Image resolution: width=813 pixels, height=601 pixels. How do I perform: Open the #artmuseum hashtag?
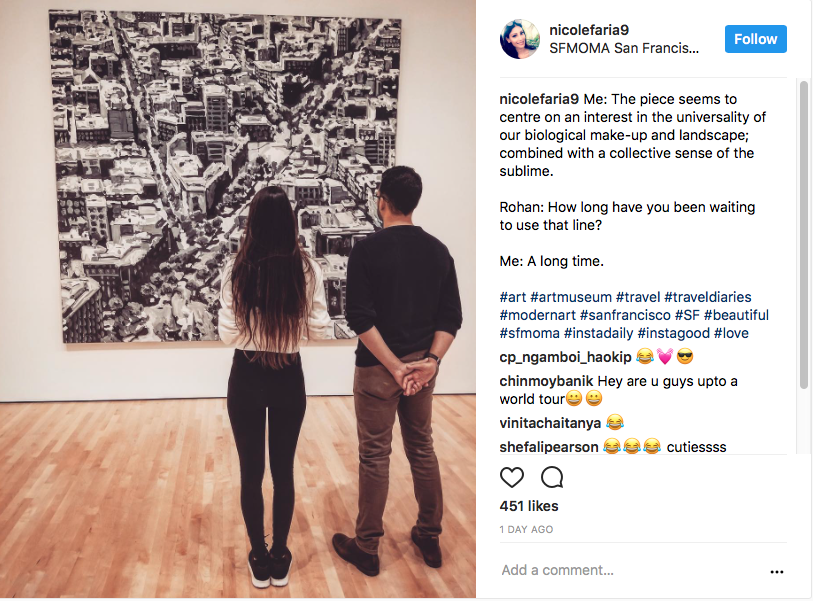[x=571, y=297]
